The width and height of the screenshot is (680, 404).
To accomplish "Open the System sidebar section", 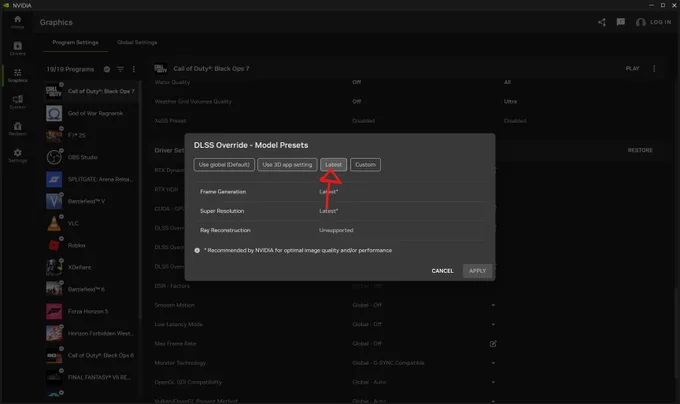I will [17, 102].
